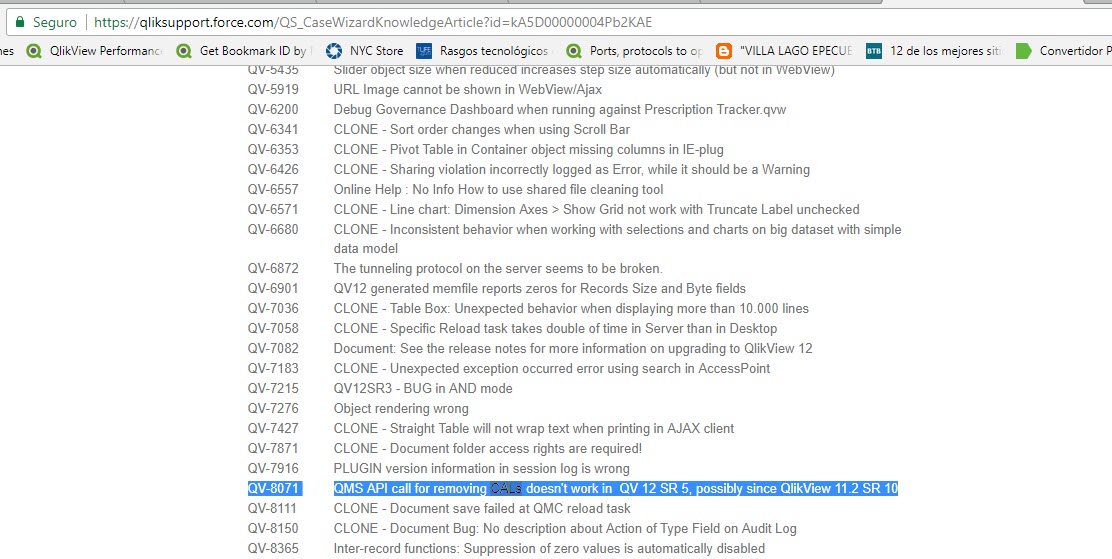Click 'Inter-record functions: Suppression' description
Viewport: 1112px width, 559px height.
tap(550, 548)
